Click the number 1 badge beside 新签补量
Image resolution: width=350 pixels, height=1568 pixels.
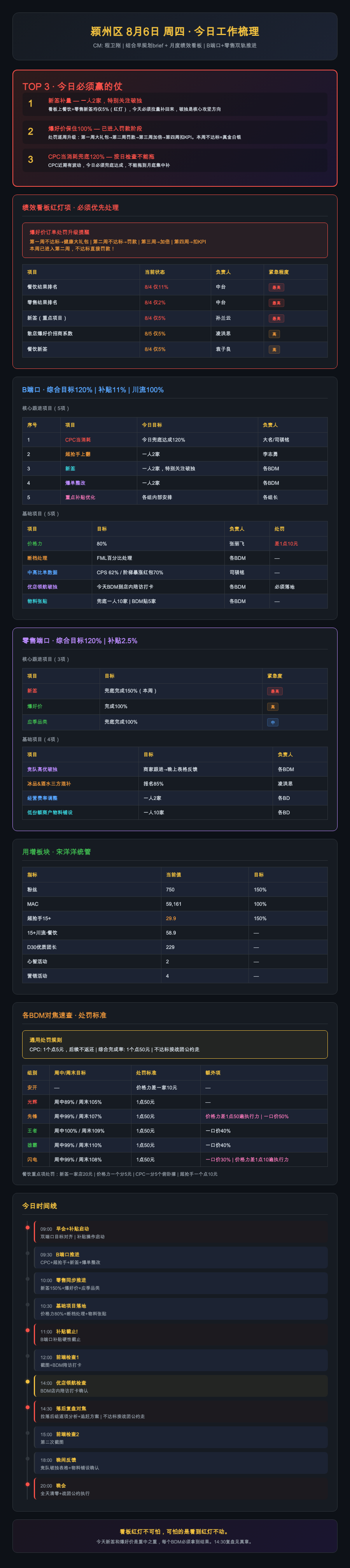coord(30,103)
